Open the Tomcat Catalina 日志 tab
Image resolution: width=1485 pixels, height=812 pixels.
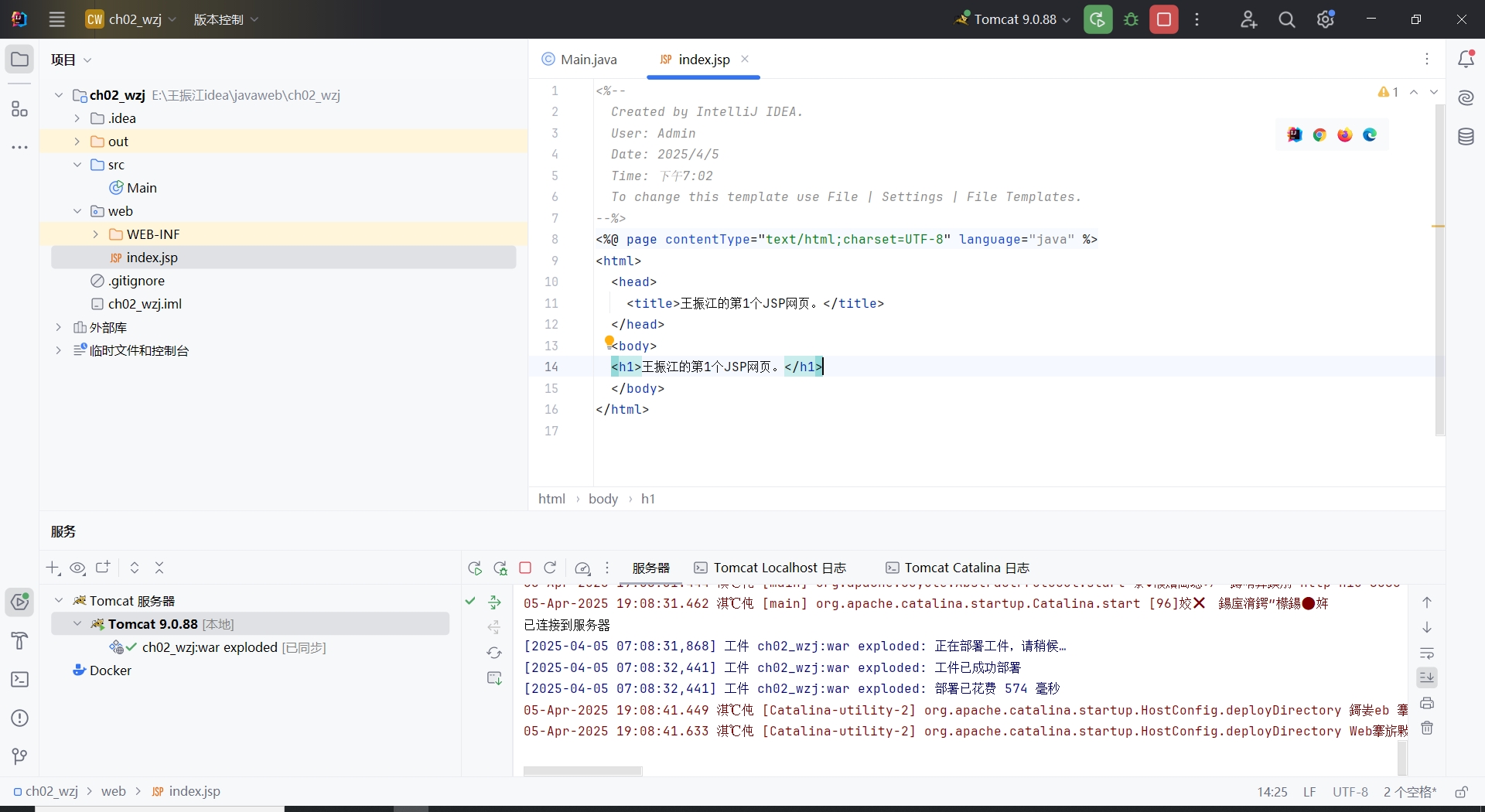[x=958, y=568]
